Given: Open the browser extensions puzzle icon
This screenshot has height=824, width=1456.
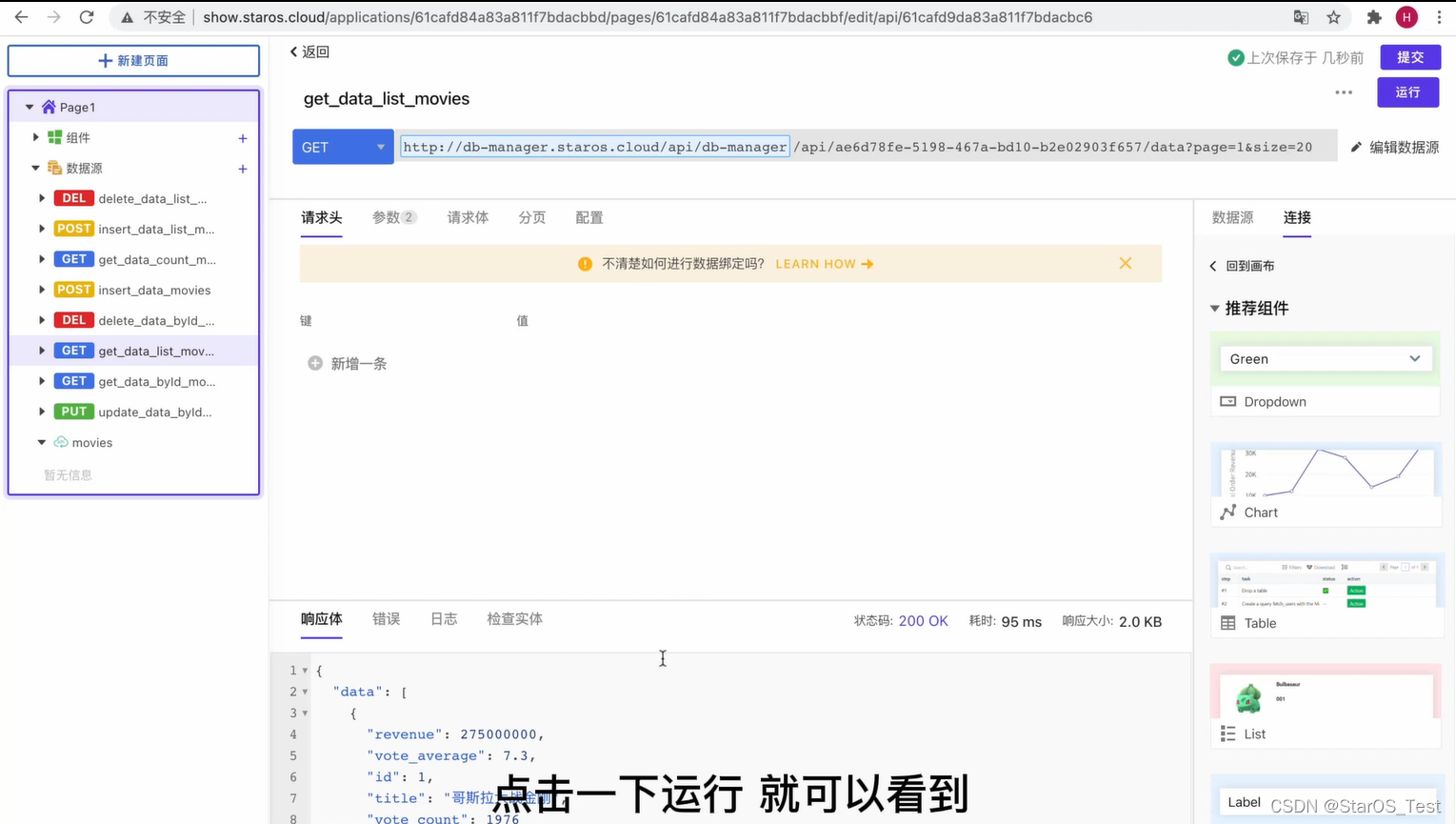Looking at the screenshot, I should click(x=1374, y=17).
